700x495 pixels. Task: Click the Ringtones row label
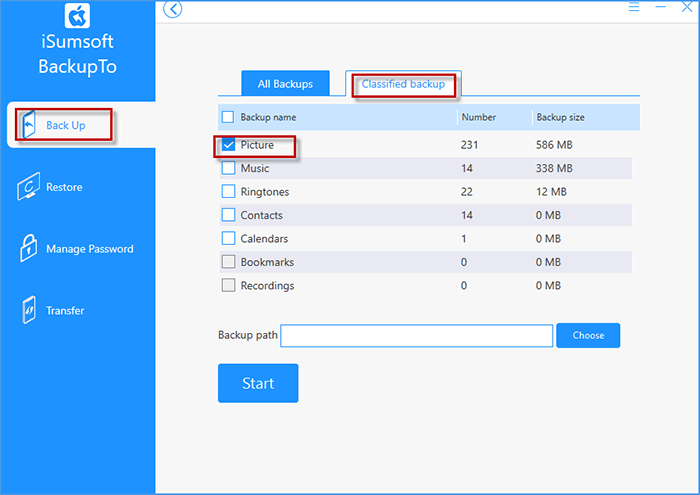click(265, 192)
